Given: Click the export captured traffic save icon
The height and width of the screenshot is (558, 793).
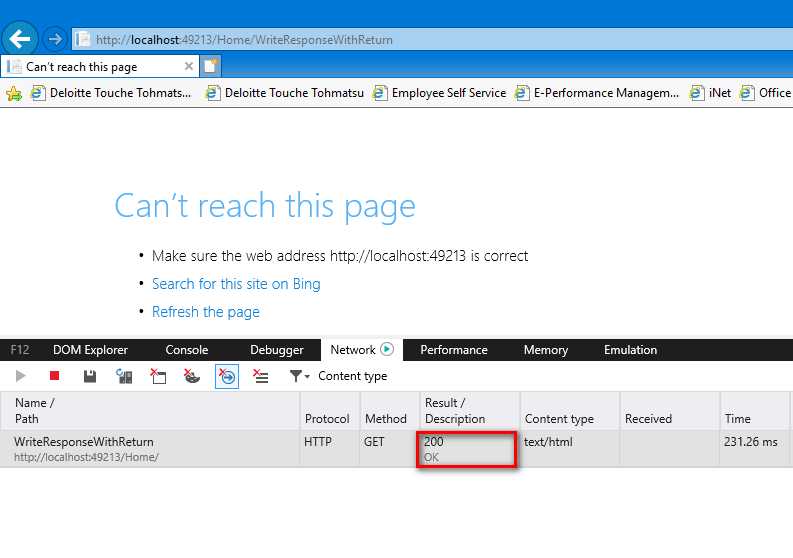Looking at the screenshot, I should coord(90,376).
